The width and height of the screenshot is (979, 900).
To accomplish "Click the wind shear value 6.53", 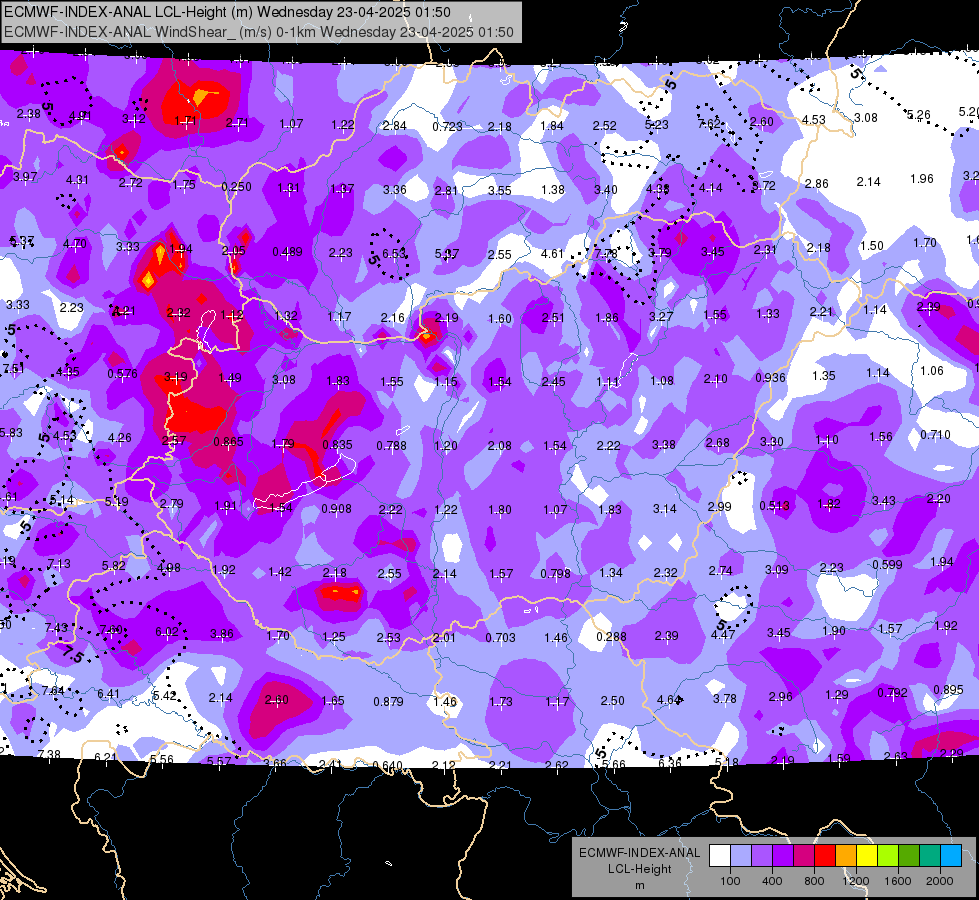I will (394, 254).
